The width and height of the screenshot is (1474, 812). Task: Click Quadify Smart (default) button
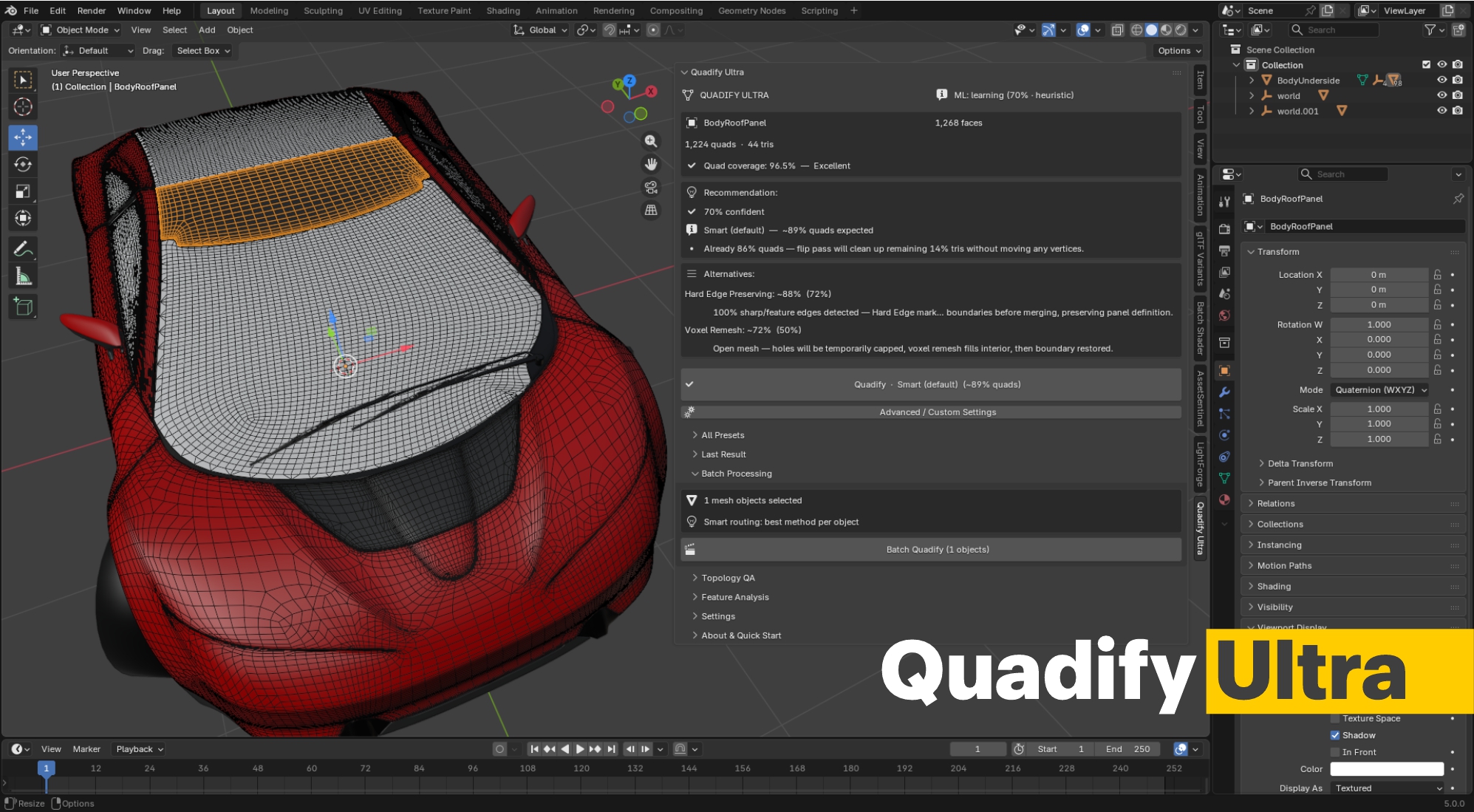931,384
